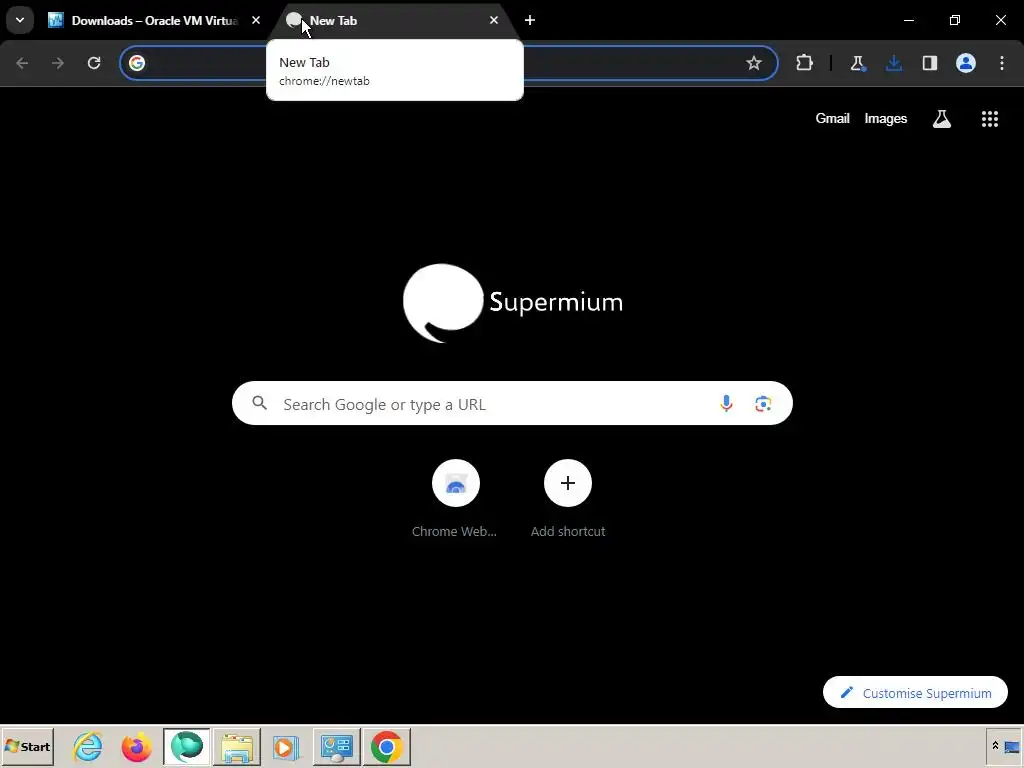Bookmark this tab with the star icon

[x=754, y=63]
